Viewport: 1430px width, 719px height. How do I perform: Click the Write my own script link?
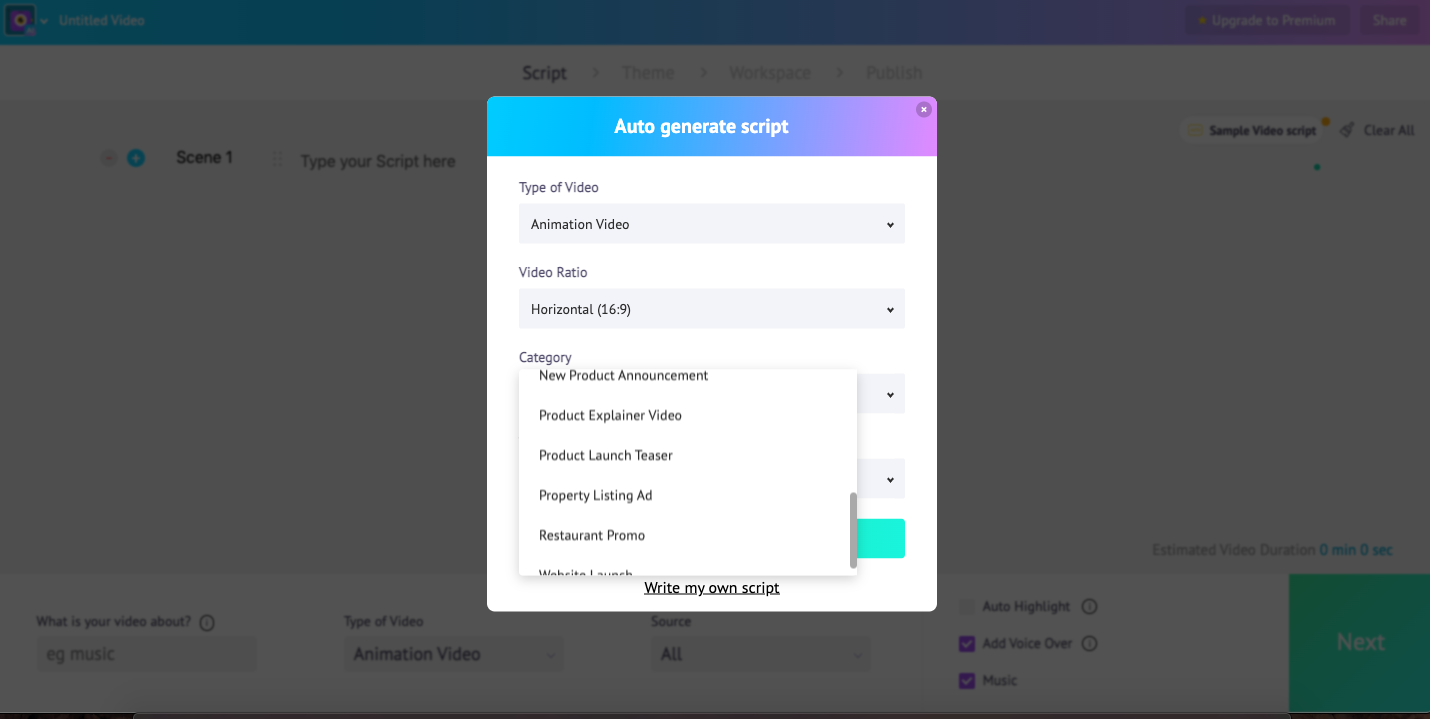(x=711, y=587)
